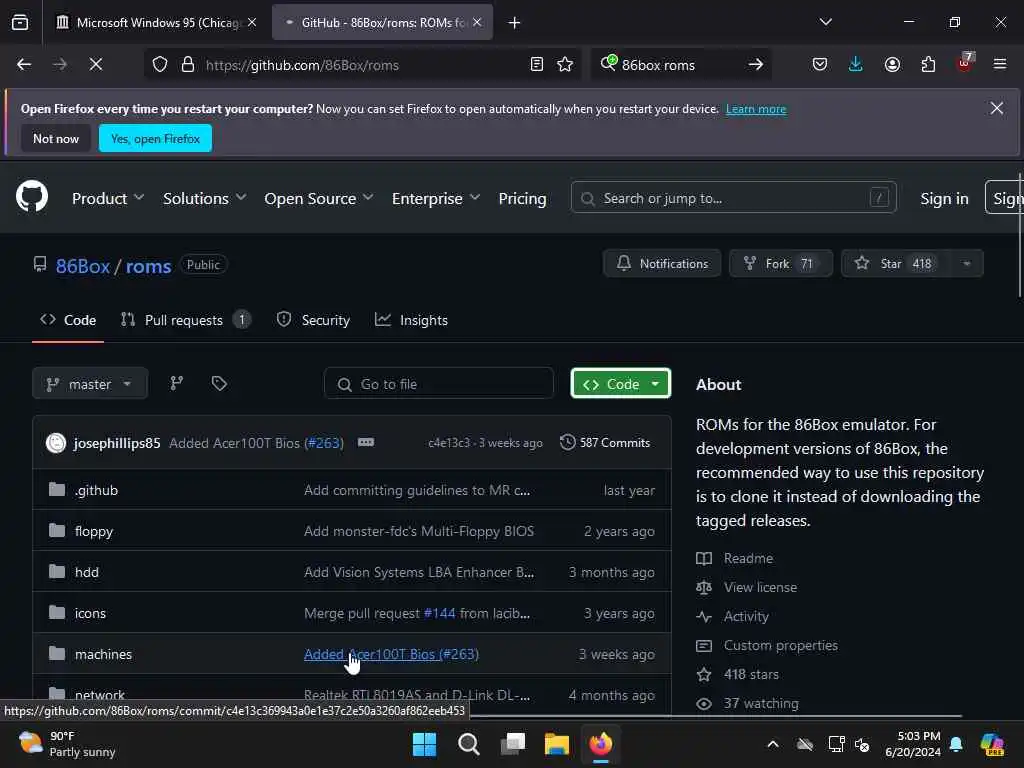Open the Pull requests tab
This screenshot has width=1024, height=768.
(185, 320)
